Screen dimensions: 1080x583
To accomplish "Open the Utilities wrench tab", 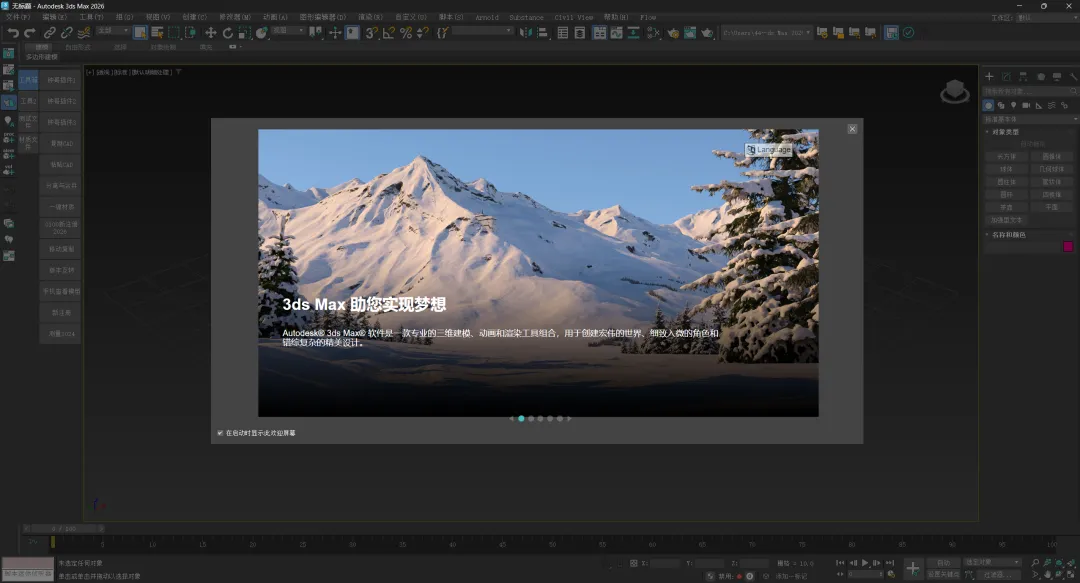I will click(x=1073, y=76).
